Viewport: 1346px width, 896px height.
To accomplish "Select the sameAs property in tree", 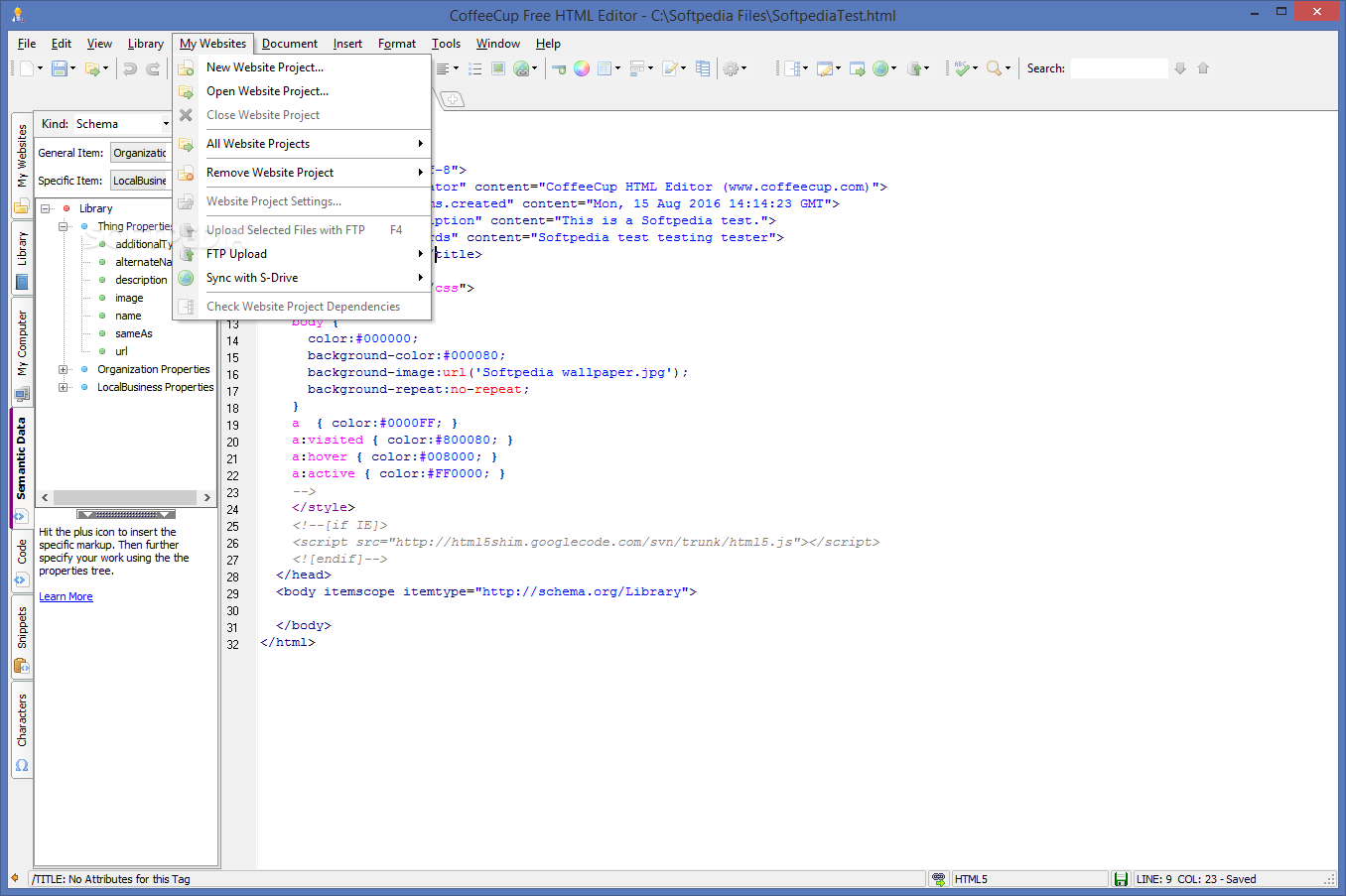I will [x=134, y=333].
